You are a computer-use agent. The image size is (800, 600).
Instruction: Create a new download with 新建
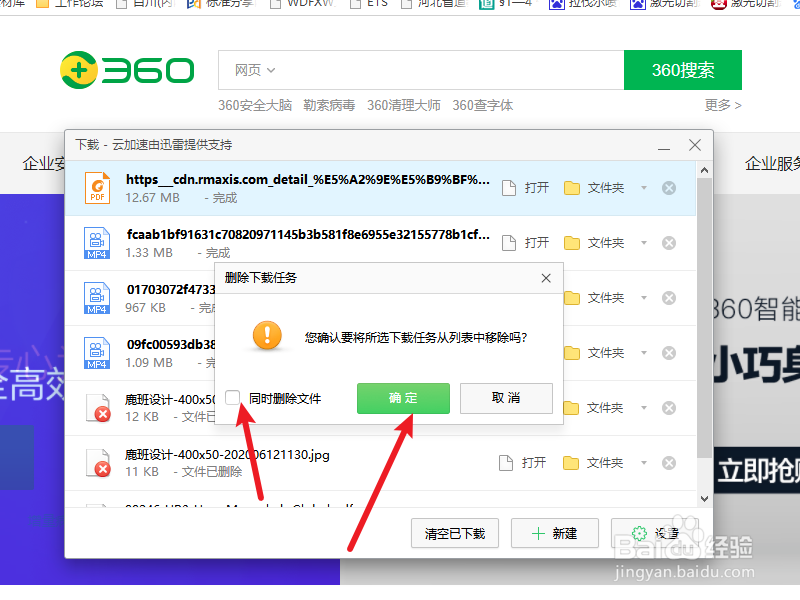click(555, 533)
